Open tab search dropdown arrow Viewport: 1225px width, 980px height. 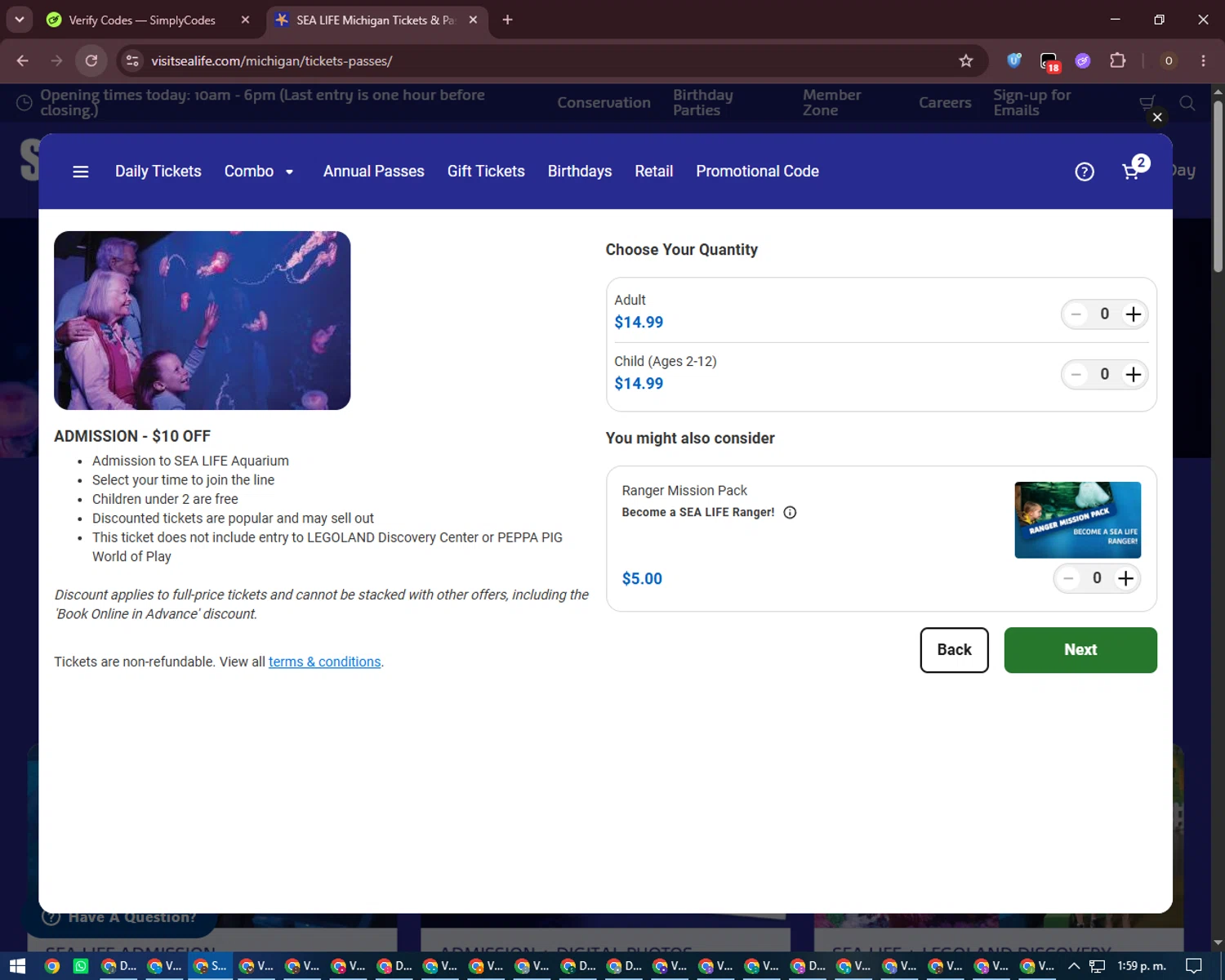(19, 20)
